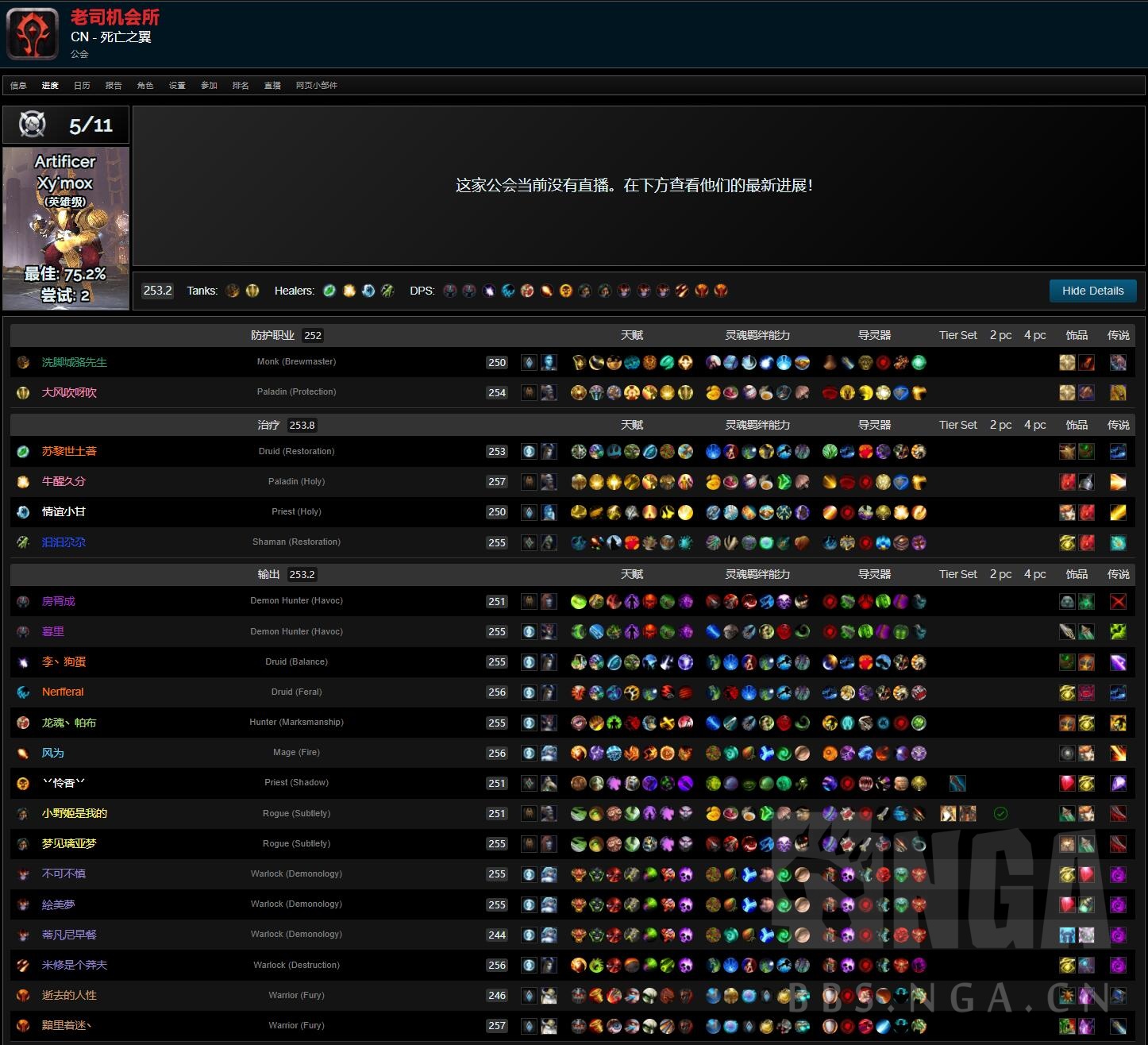Open the 直播 tab
The image size is (1148, 1045).
point(272,85)
